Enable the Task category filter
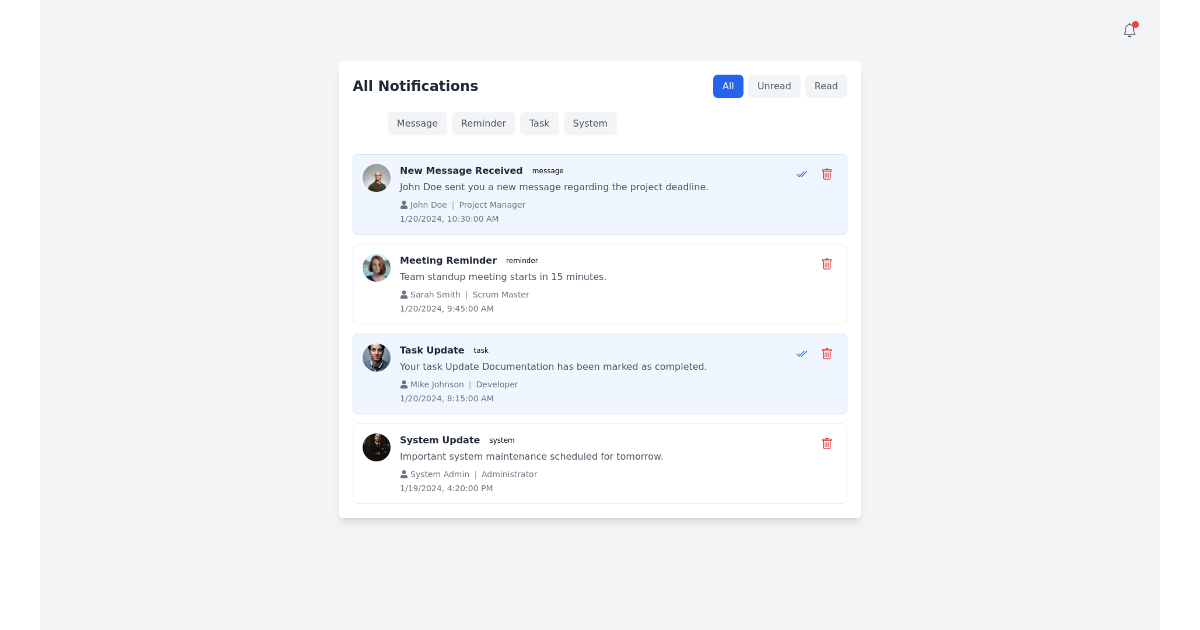Image resolution: width=1200 pixels, height=630 pixels. tap(539, 123)
